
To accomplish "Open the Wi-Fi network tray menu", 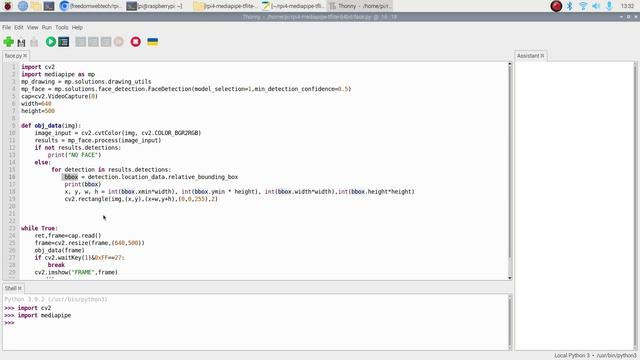I will (583, 6).
